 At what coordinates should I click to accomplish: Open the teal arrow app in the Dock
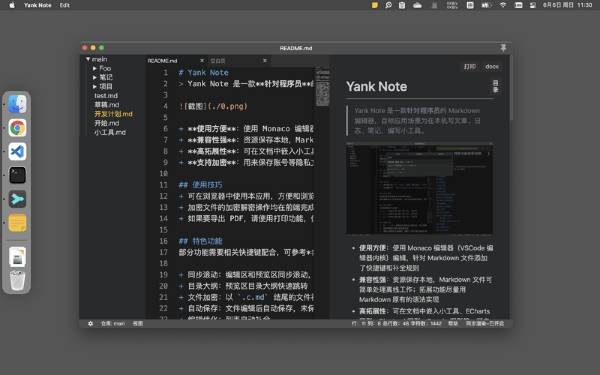tap(18, 199)
